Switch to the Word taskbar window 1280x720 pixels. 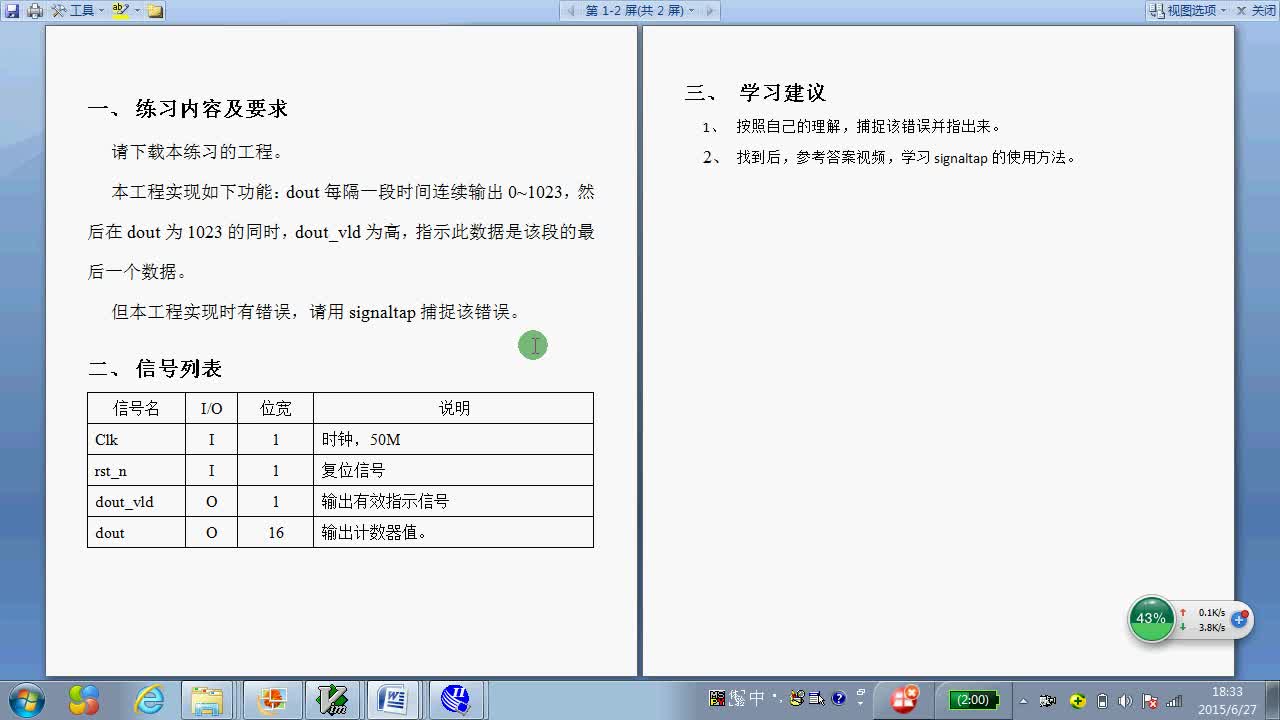click(x=393, y=699)
